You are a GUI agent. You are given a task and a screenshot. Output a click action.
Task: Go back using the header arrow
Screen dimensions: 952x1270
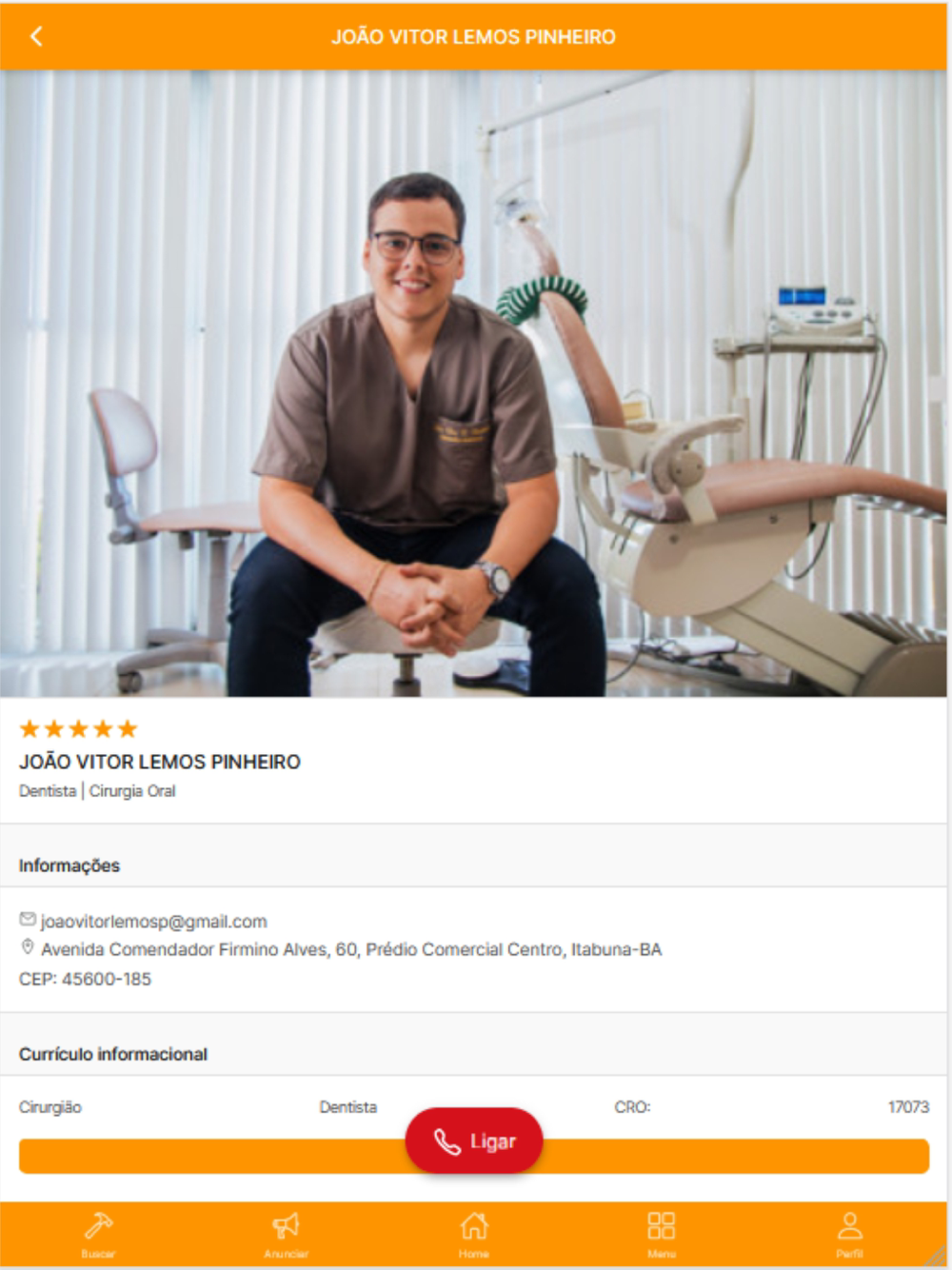point(36,36)
